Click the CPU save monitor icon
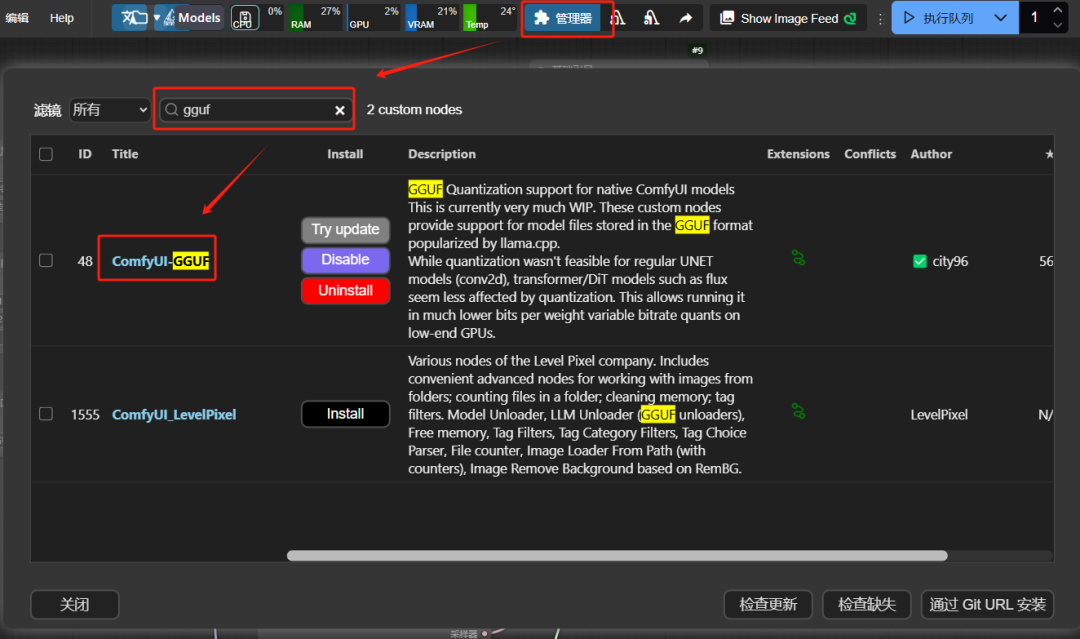 (x=245, y=18)
